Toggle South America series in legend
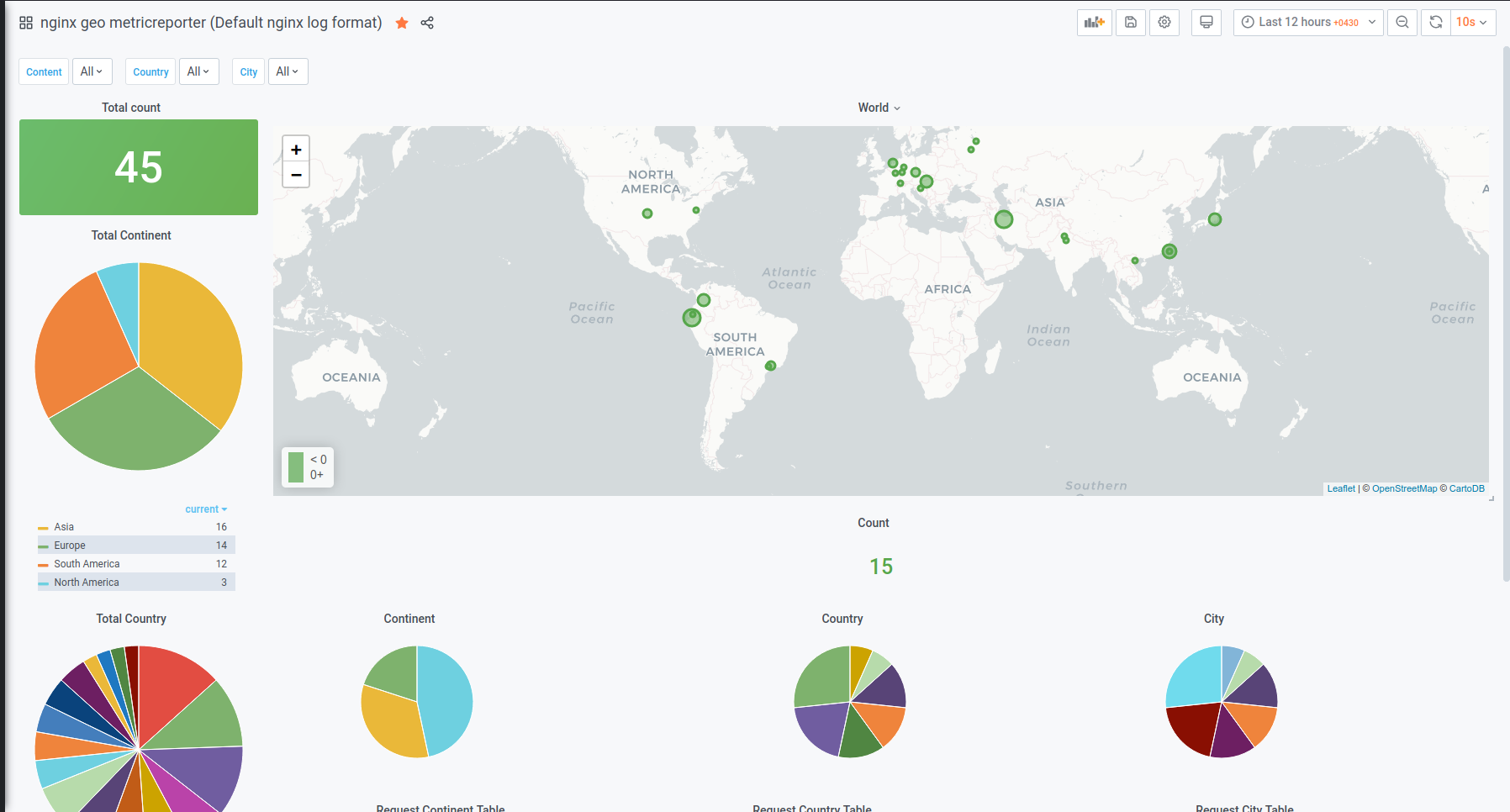This screenshot has height=812, width=1510. (x=87, y=564)
